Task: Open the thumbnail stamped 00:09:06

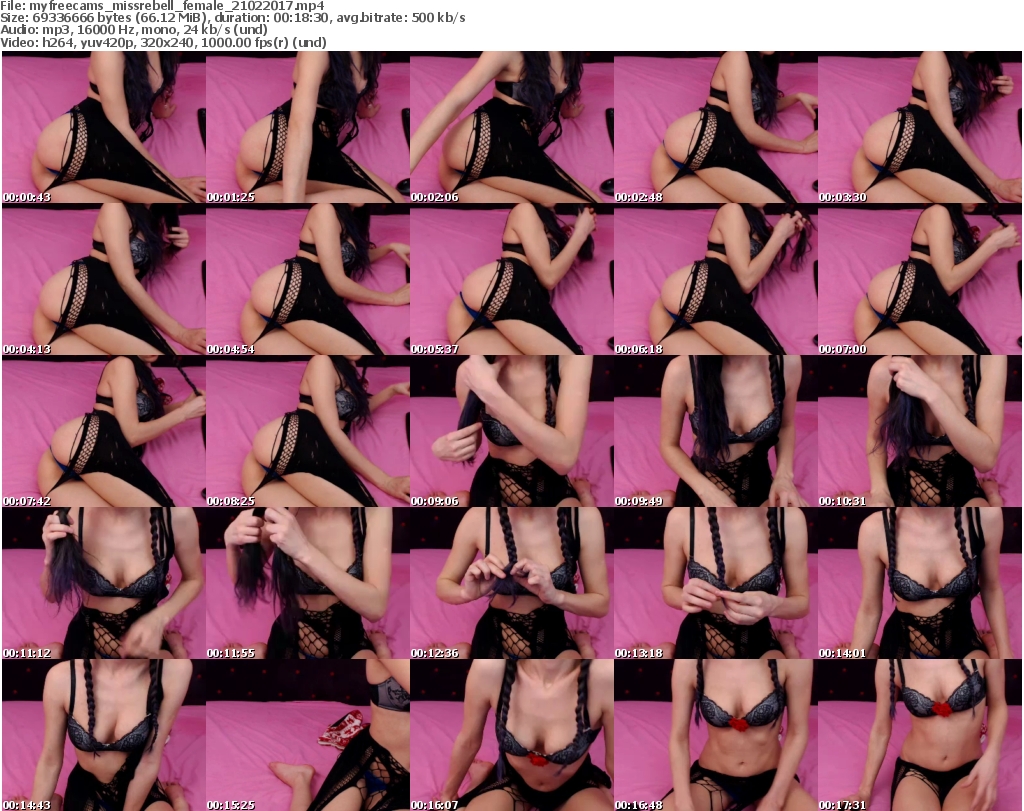Action: click(512, 432)
